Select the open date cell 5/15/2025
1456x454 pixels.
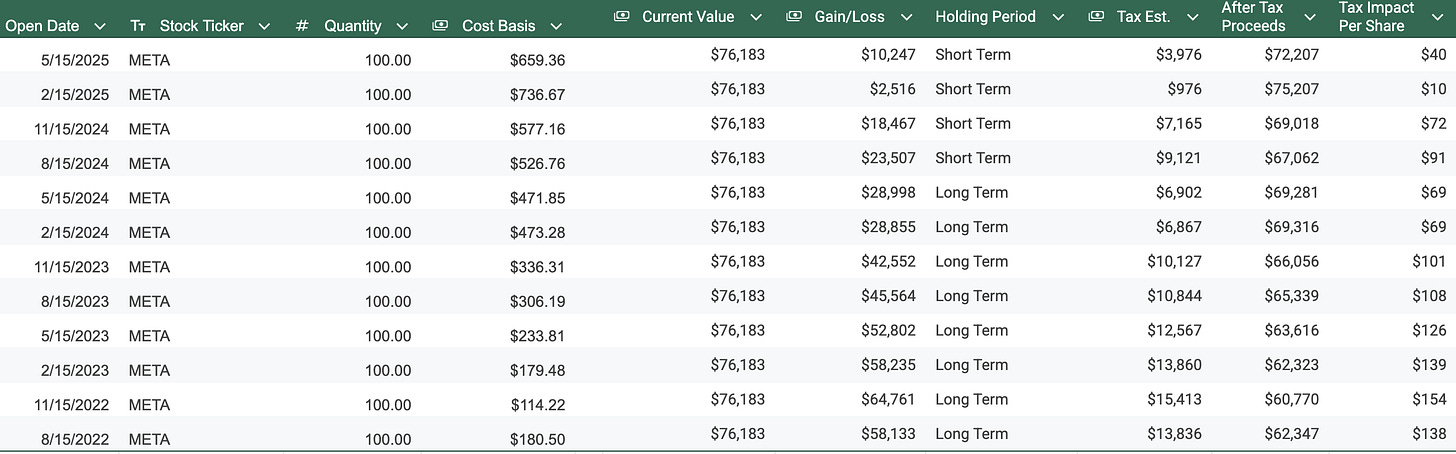coord(75,60)
